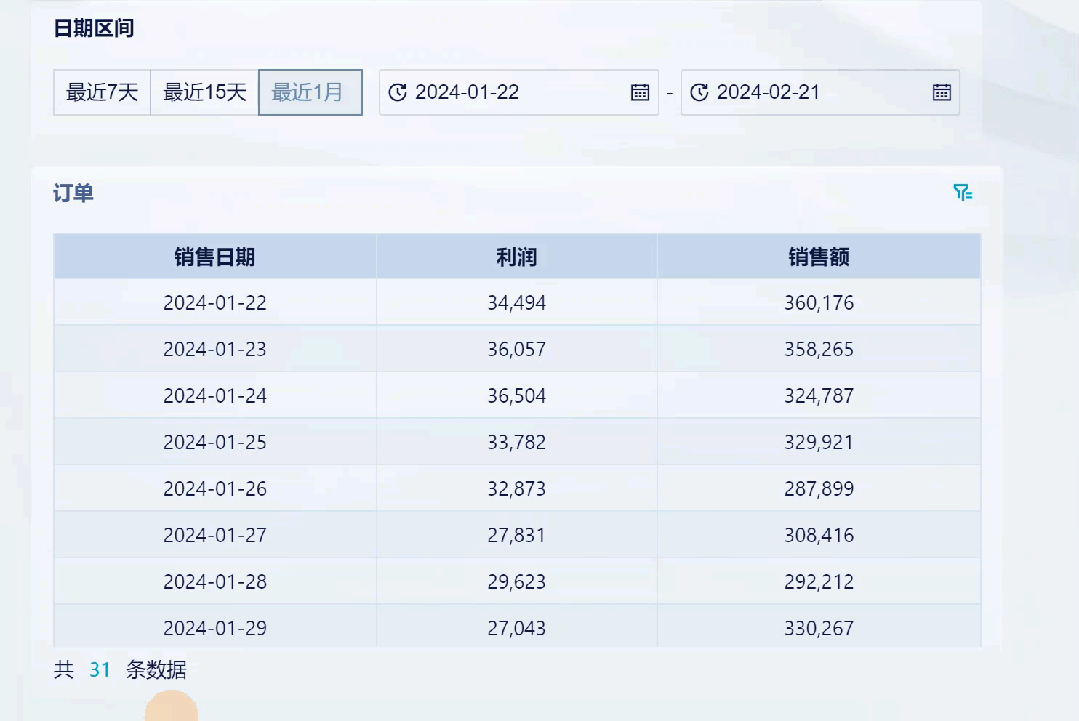Click sales amount 292,212
Image resolution: width=1079 pixels, height=721 pixels.
coord(819,581)
